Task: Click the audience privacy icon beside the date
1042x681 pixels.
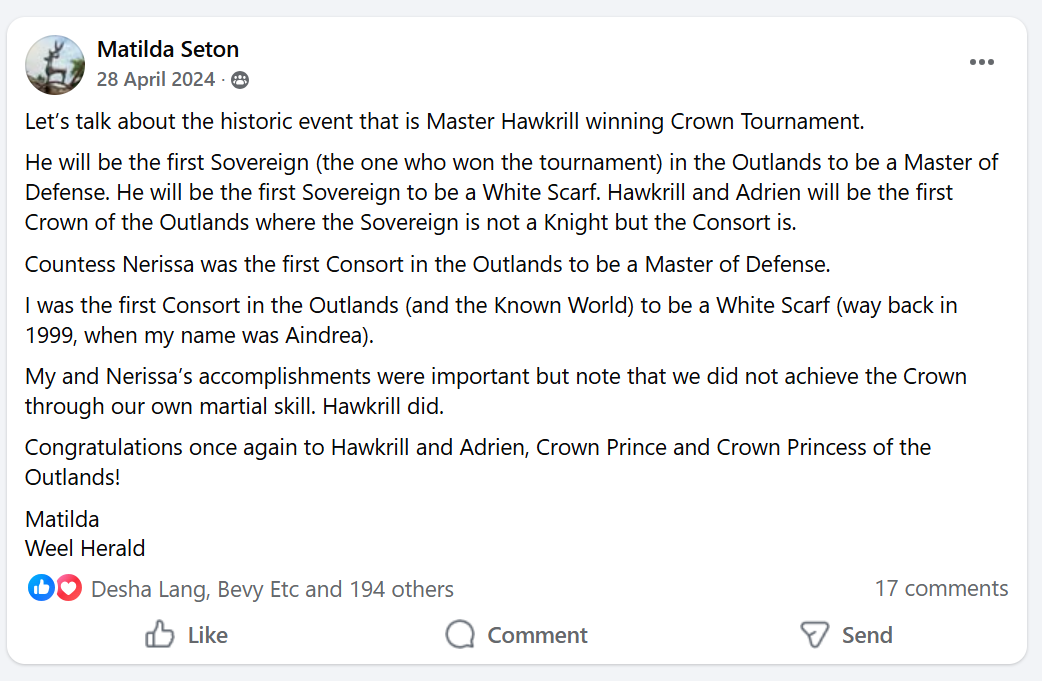Action: tap(240, 80)
